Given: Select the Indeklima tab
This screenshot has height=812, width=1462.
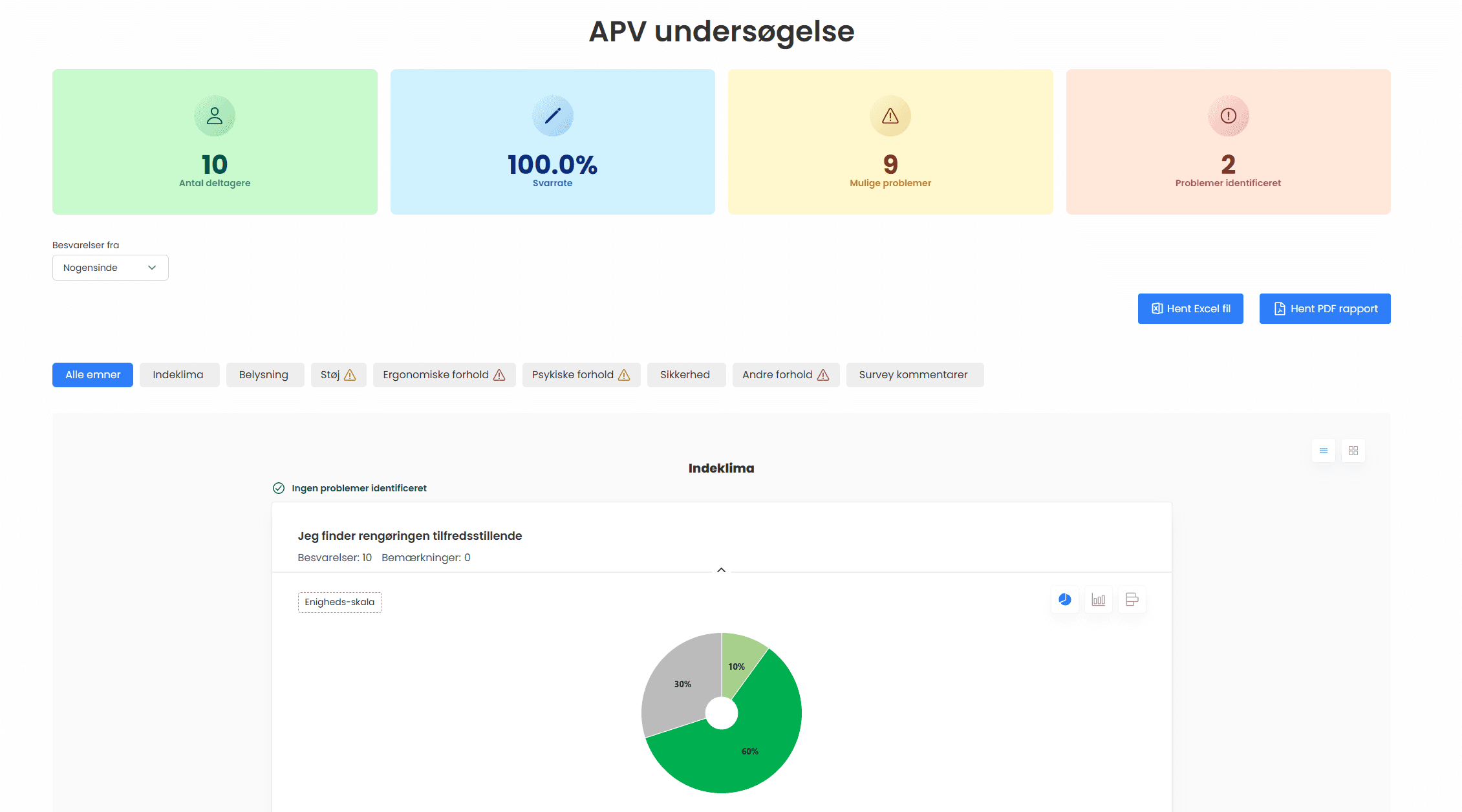Looking at the screenshot, I should pos(179,375).
